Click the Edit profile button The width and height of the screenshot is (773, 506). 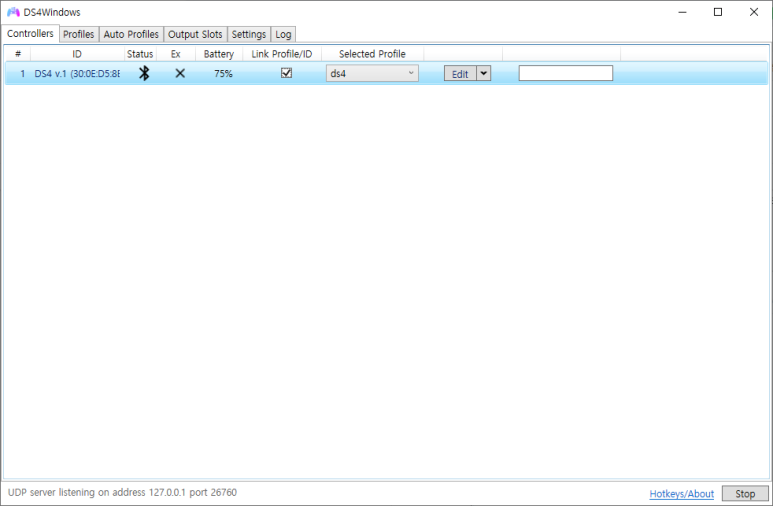(x=460, y=73)
